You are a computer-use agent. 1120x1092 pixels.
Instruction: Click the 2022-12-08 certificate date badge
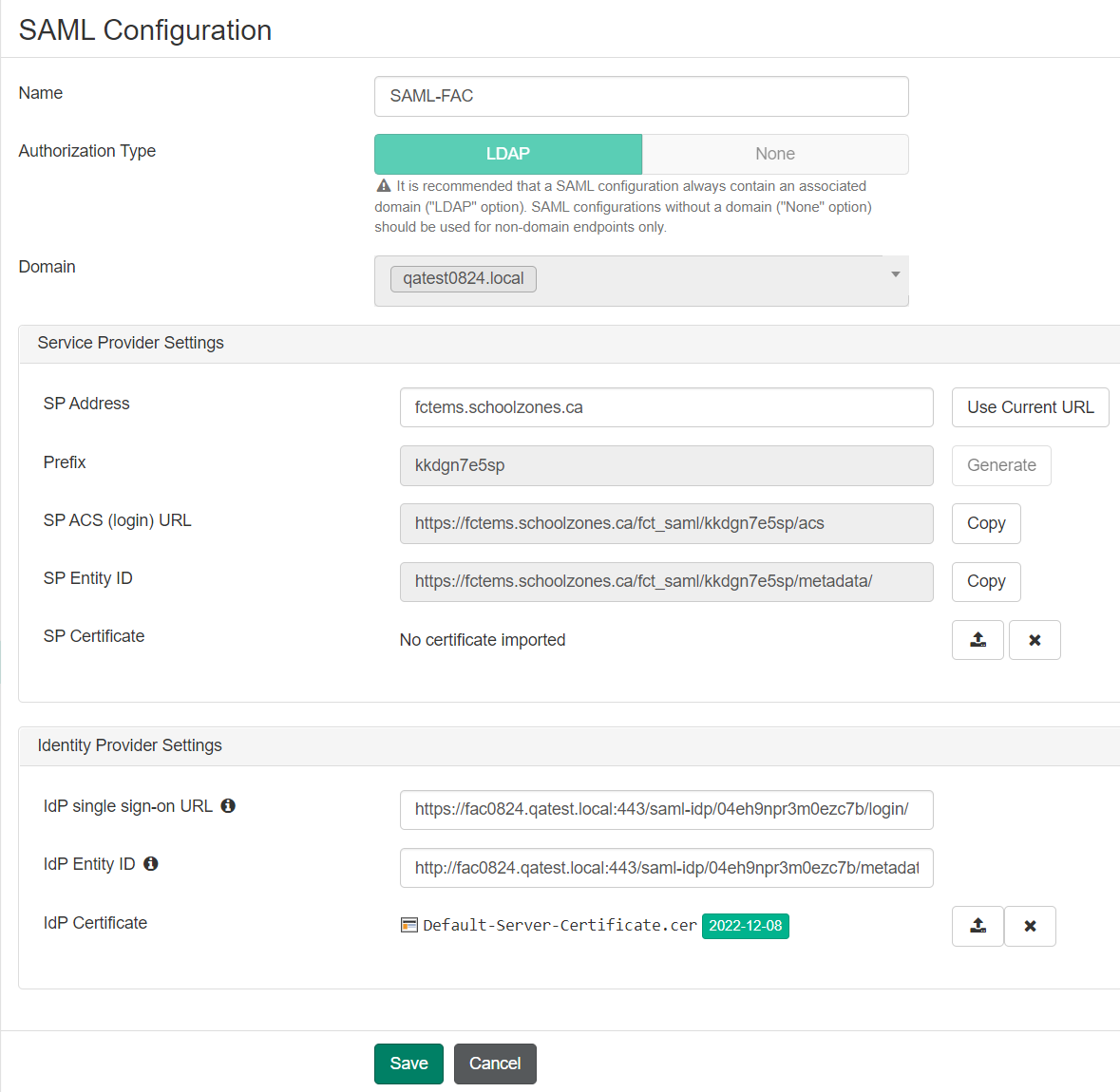coord(745,926)
